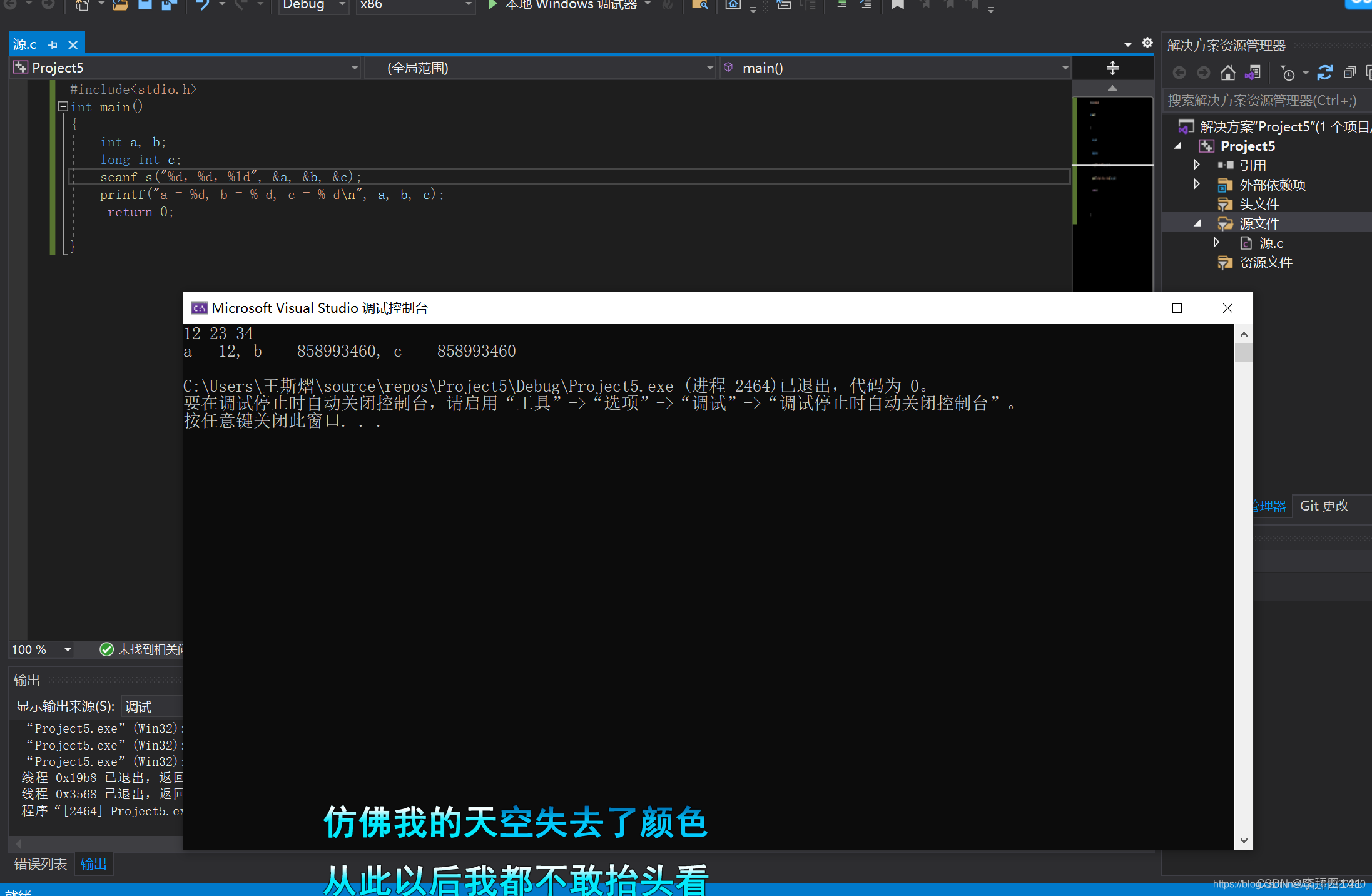
Task: Switch views in Solution Explorer
Action: (1253, 73)
